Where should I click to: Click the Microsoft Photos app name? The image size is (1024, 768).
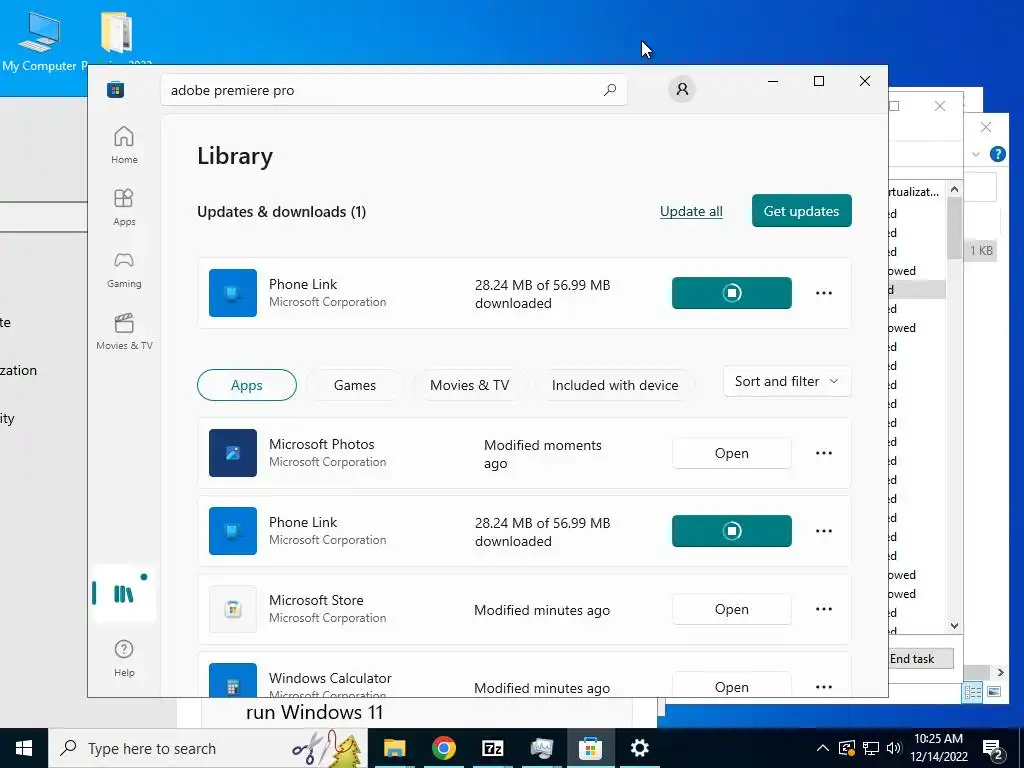(x=321, y=444)
